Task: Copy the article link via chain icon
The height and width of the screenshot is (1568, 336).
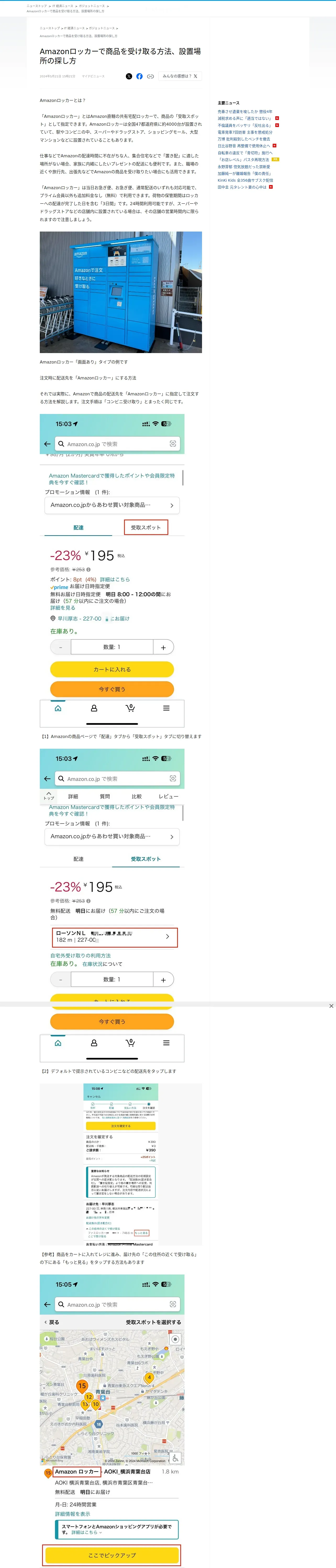Action: [x=150, y=77]
